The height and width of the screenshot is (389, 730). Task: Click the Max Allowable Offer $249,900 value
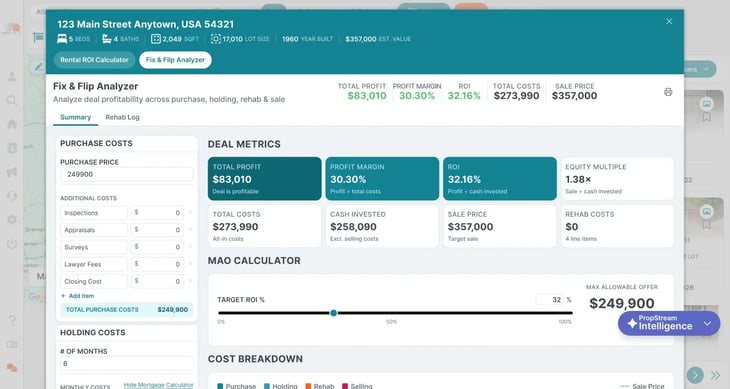622,303
